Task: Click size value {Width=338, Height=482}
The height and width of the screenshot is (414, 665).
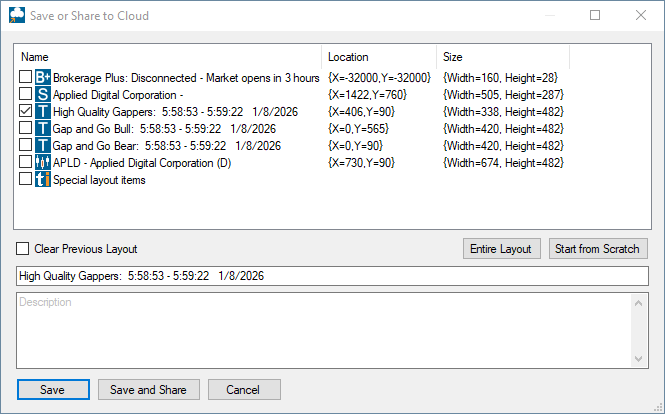Action: (x=503, y=112)
